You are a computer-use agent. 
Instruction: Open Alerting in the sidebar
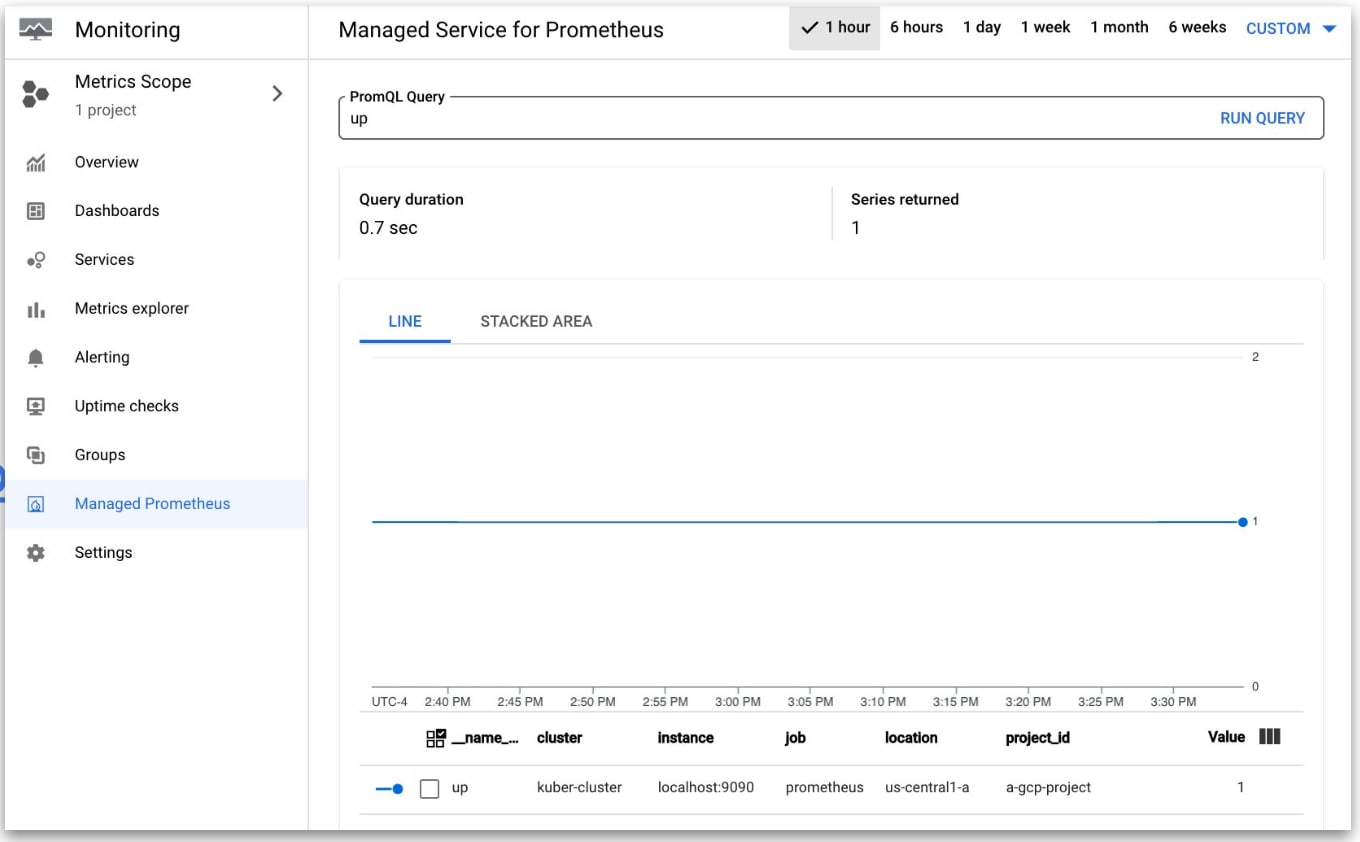point(102,358)
